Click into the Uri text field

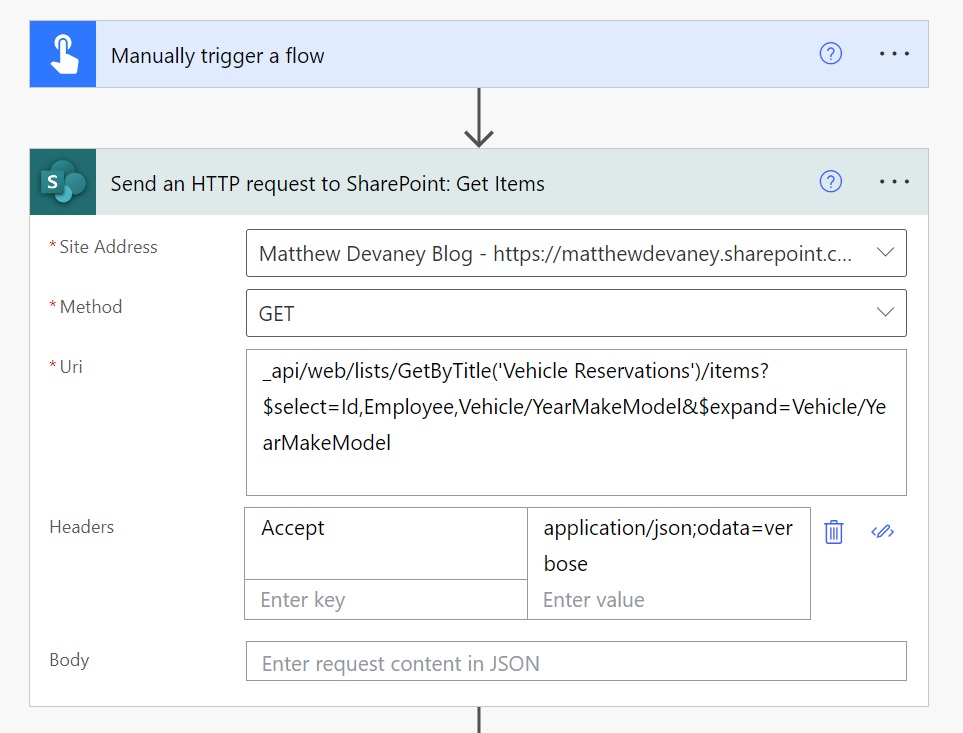pos(576,422)
